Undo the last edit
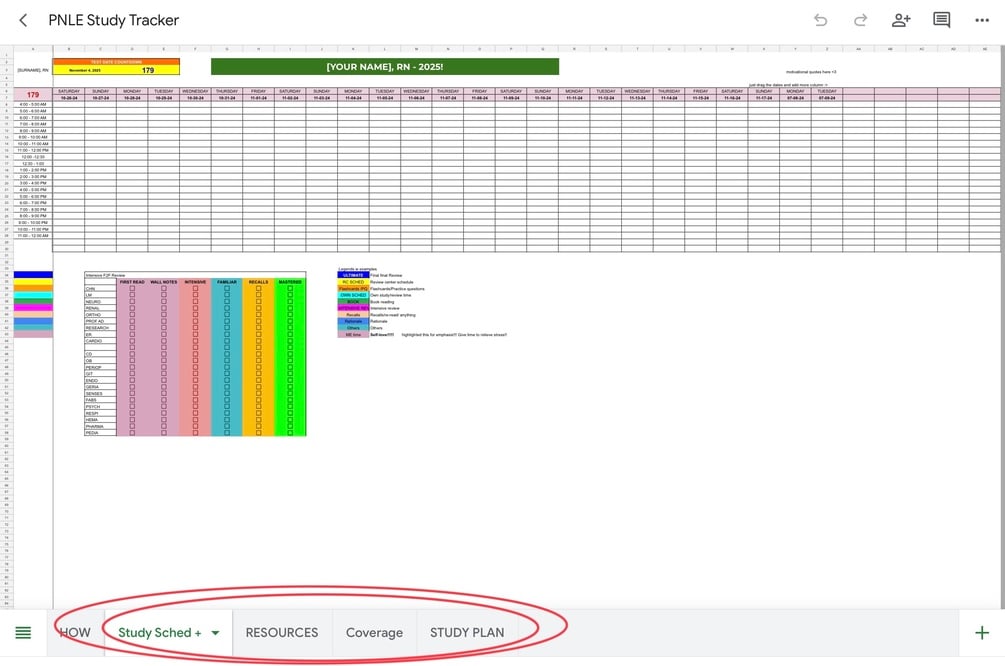Image resolution: width=1005 pixels, height=666 pixels. coord(820,21)
